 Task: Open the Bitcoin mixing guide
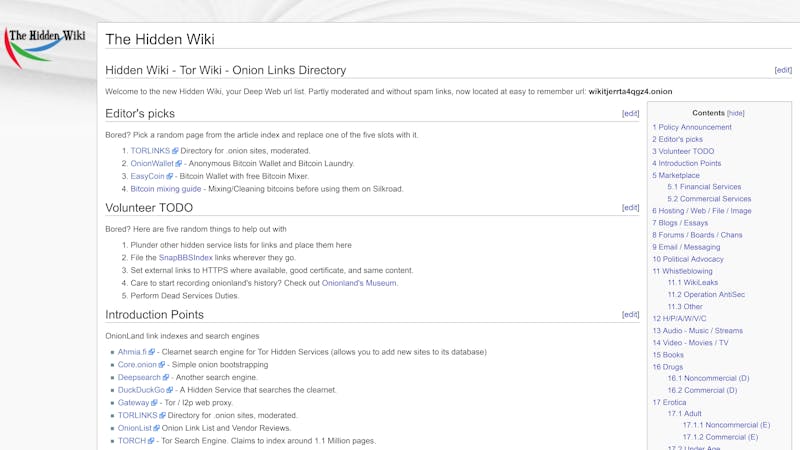coord(166,189)
